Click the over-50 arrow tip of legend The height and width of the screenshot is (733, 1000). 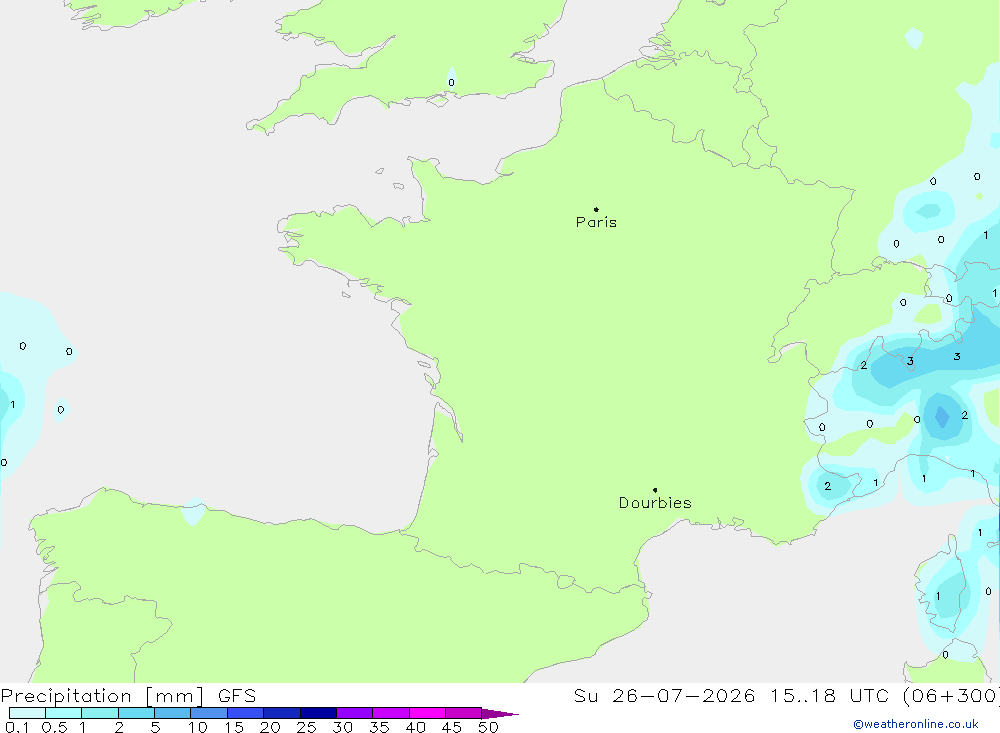[499, 714]
